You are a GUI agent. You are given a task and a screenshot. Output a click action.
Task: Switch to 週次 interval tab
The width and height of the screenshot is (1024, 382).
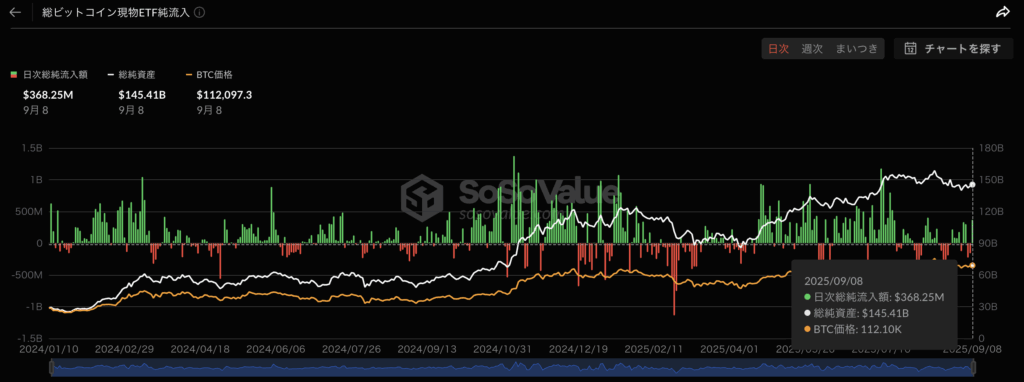[x=812, y=48]
